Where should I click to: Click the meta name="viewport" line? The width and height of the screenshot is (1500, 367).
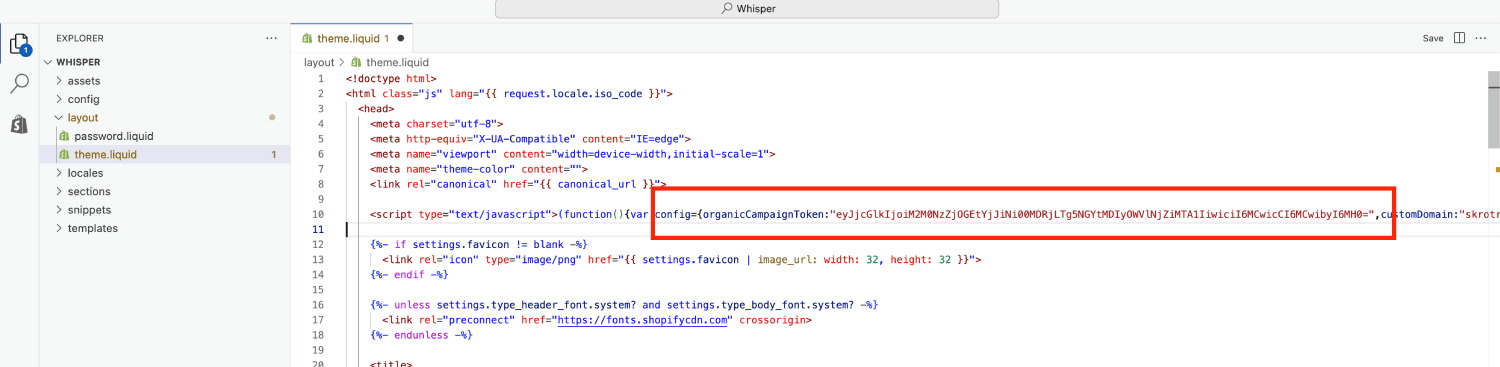[572, 154]
